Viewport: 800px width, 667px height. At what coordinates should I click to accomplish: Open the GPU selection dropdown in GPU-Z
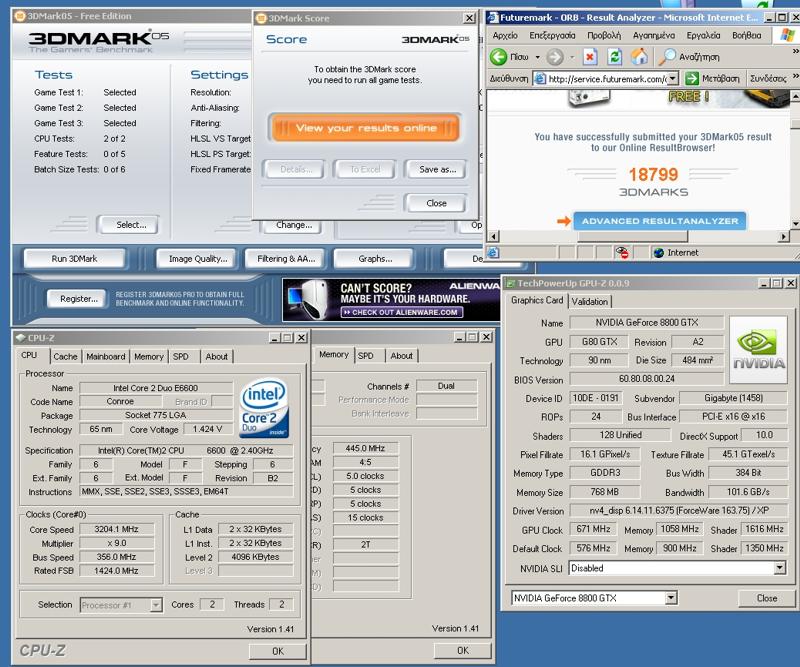point(671,598)
